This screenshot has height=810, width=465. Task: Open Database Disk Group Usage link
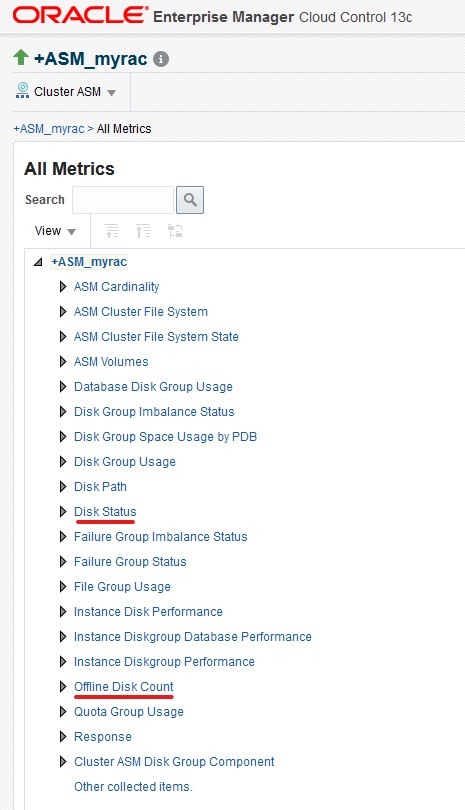(153, 386)
